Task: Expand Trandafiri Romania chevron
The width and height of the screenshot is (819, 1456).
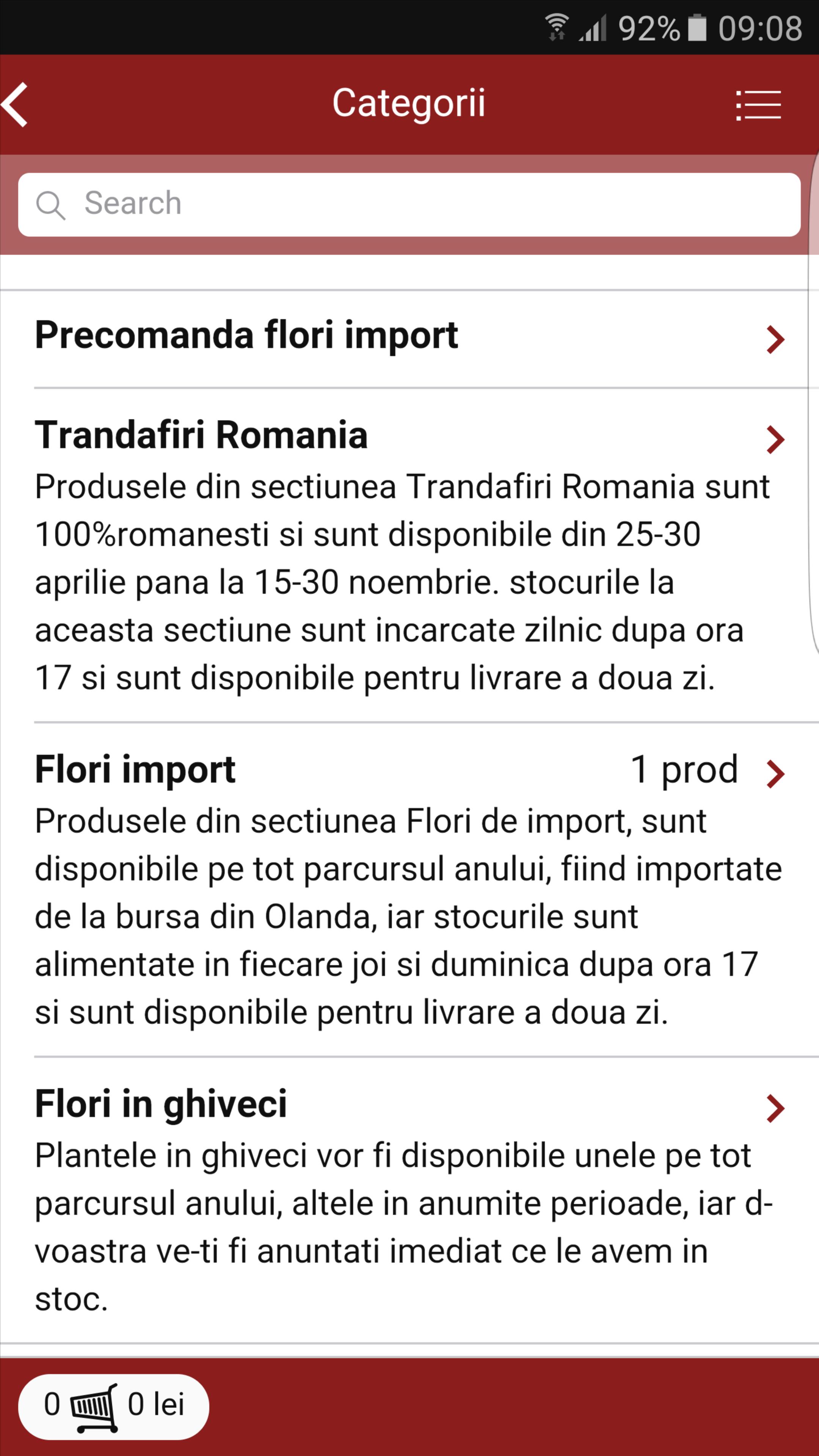Action: pyautogui.click(x=775, y=440)
